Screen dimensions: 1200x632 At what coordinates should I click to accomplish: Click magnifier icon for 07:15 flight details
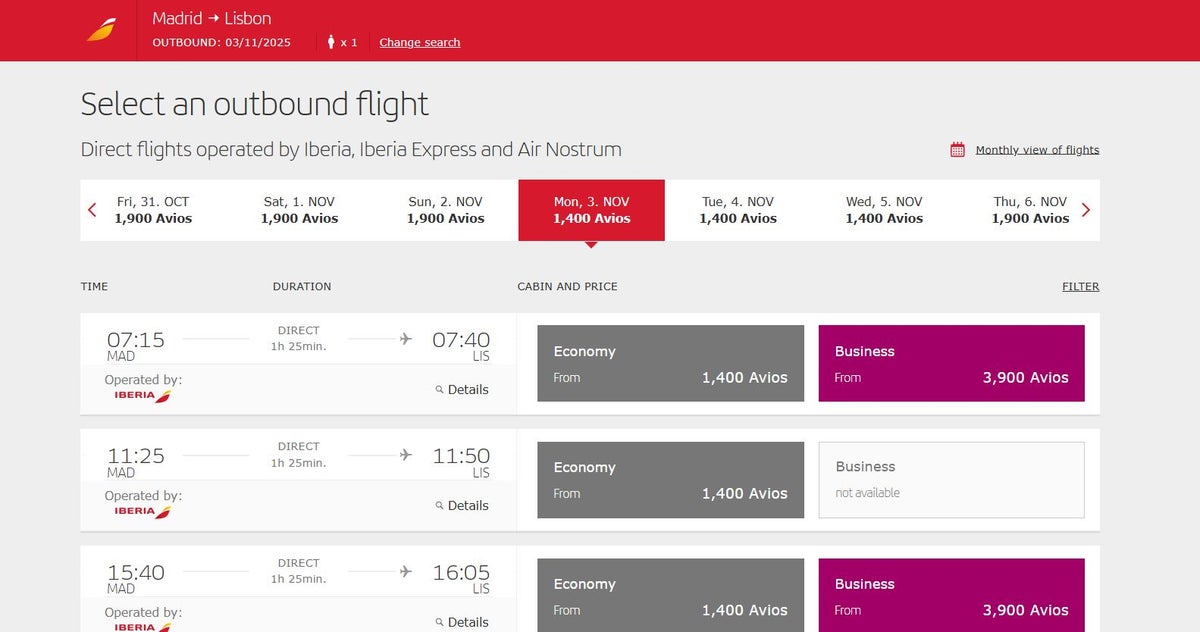(439, 390)
